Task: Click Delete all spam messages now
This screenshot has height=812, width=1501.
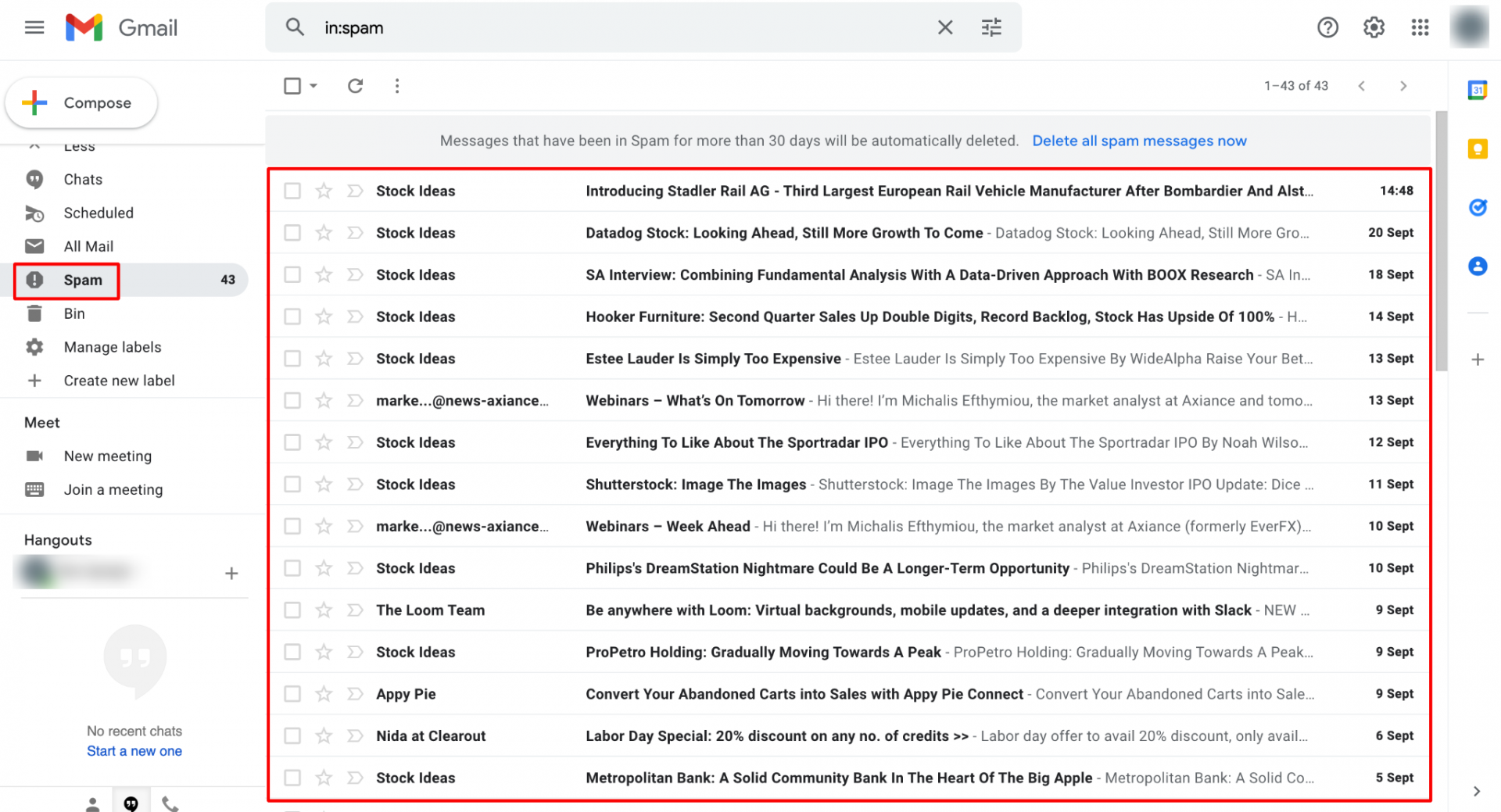Action: point(1139,141)
